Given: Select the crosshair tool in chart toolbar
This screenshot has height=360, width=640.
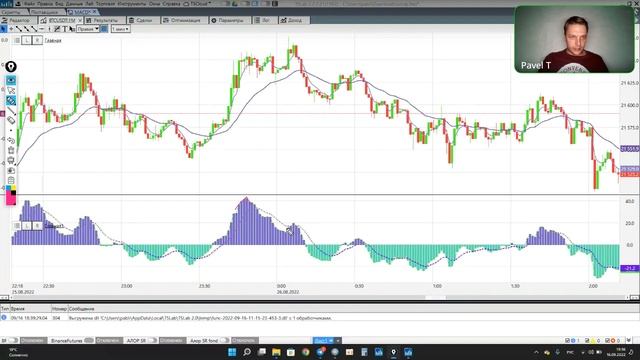Looking at the screenshot, I should pos(11,29).
